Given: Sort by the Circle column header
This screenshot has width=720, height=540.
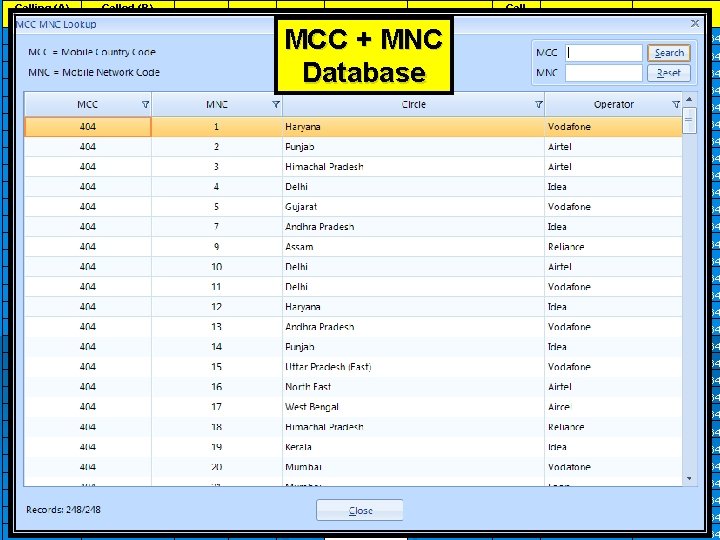Looking at the screenshot, I should point(413,105).
